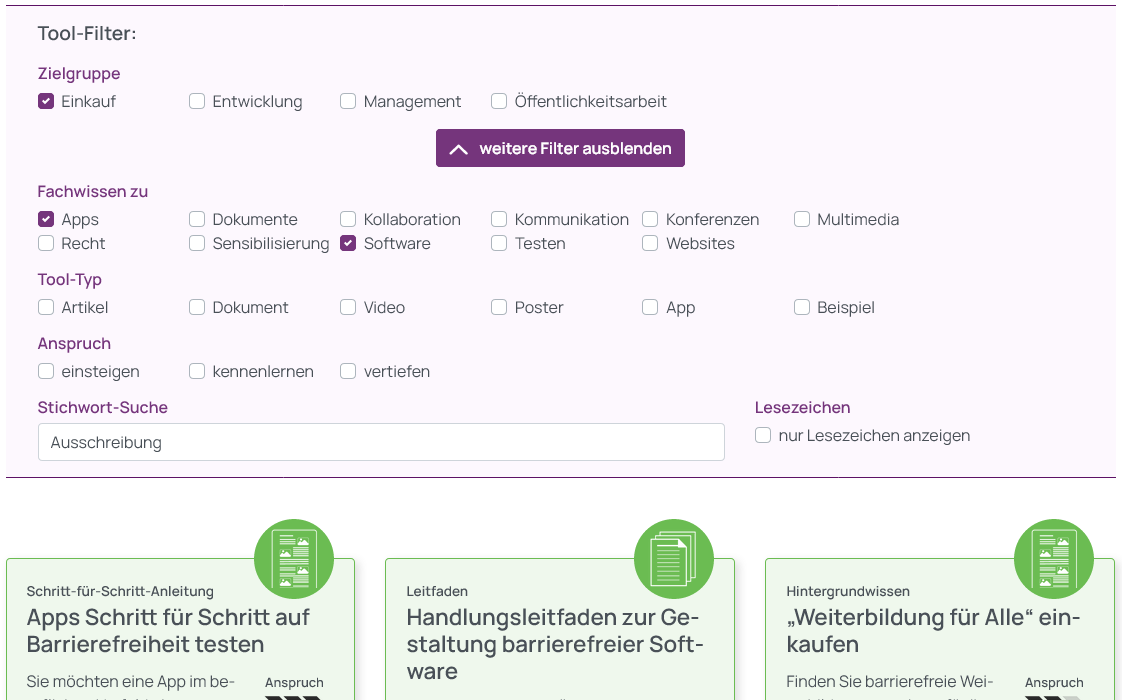Open '„Weiterbildung für Alle" einkaufen' card title
Image resolution: width=1122 pixels, height=700 pixels.
click(933, 631)
